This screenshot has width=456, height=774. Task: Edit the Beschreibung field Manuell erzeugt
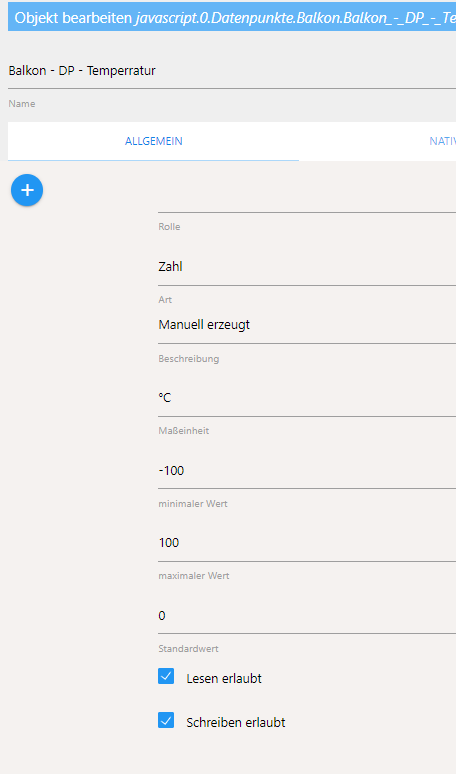[307, 325]
